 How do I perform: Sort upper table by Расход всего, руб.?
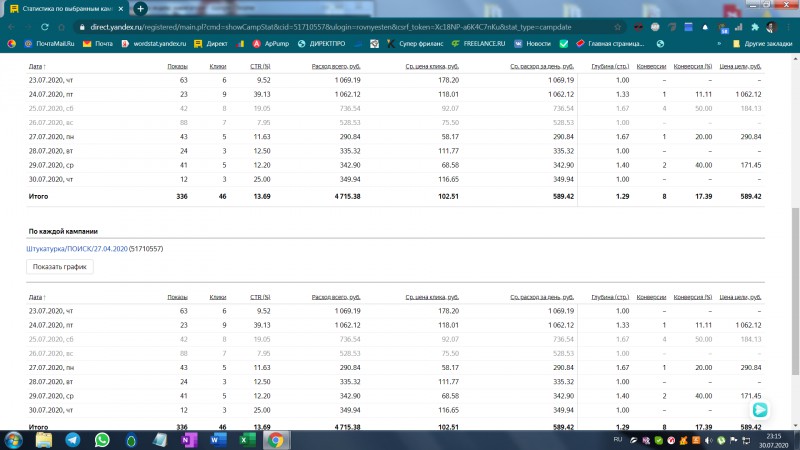tap(336, 66)
